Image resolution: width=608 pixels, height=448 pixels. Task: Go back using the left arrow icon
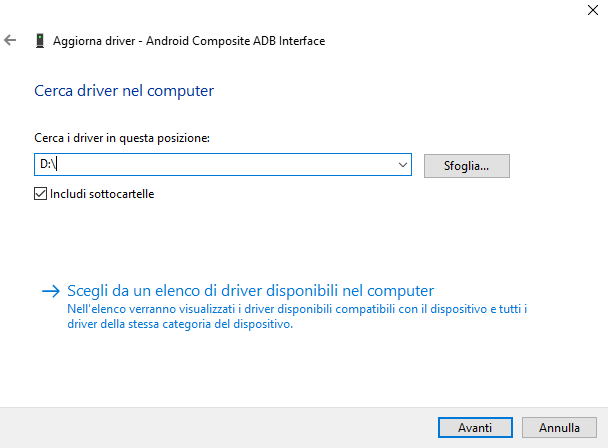pos(10,40)
